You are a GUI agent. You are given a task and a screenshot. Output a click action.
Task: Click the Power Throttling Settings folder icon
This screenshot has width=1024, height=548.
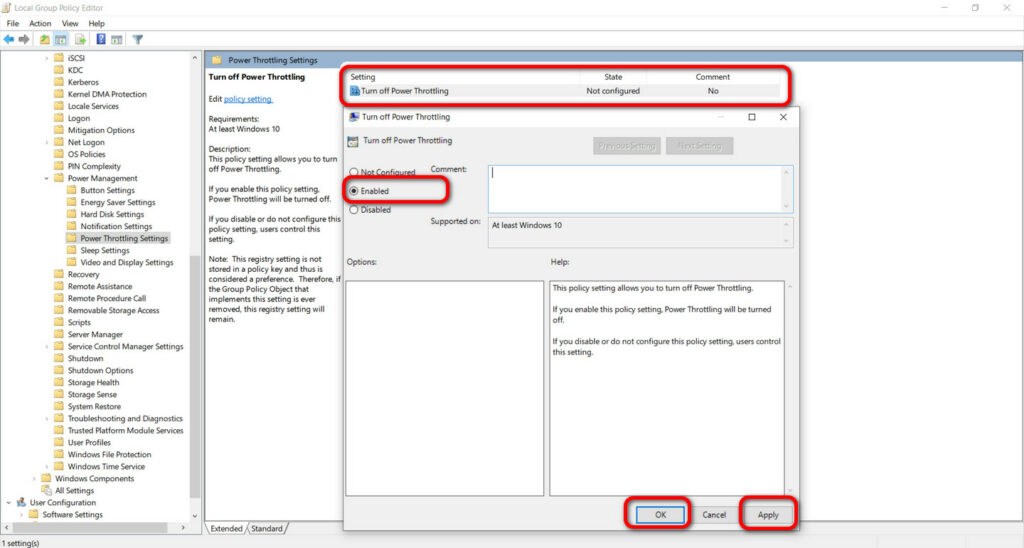tap(72, 238)
